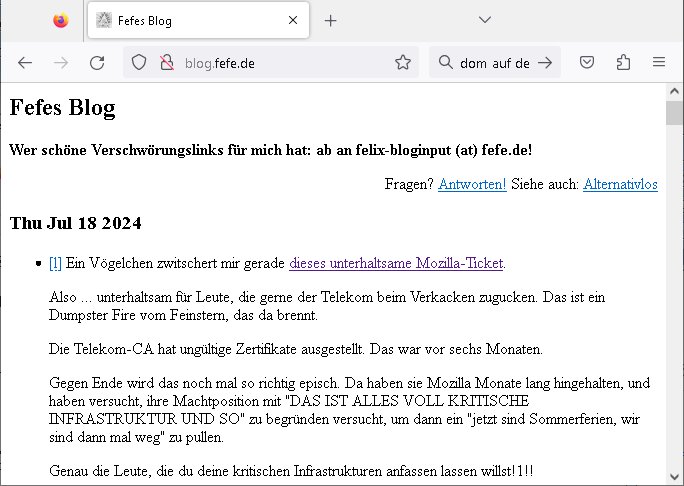Click the 'dom auf de' search field

click(495, 63)
